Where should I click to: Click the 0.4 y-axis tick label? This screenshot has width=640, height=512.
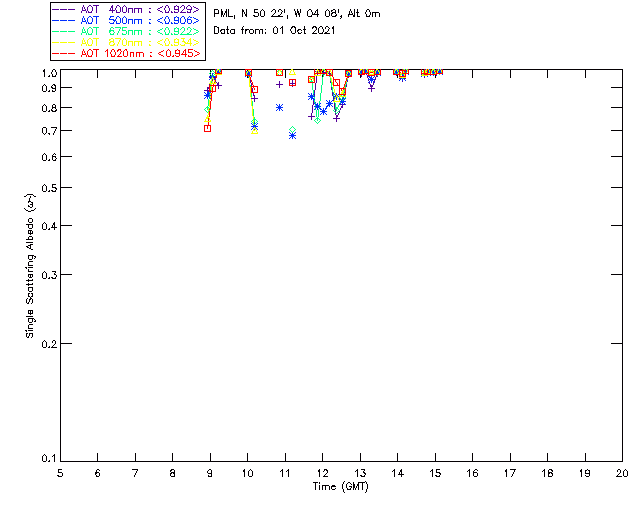(x=49, y=226)
